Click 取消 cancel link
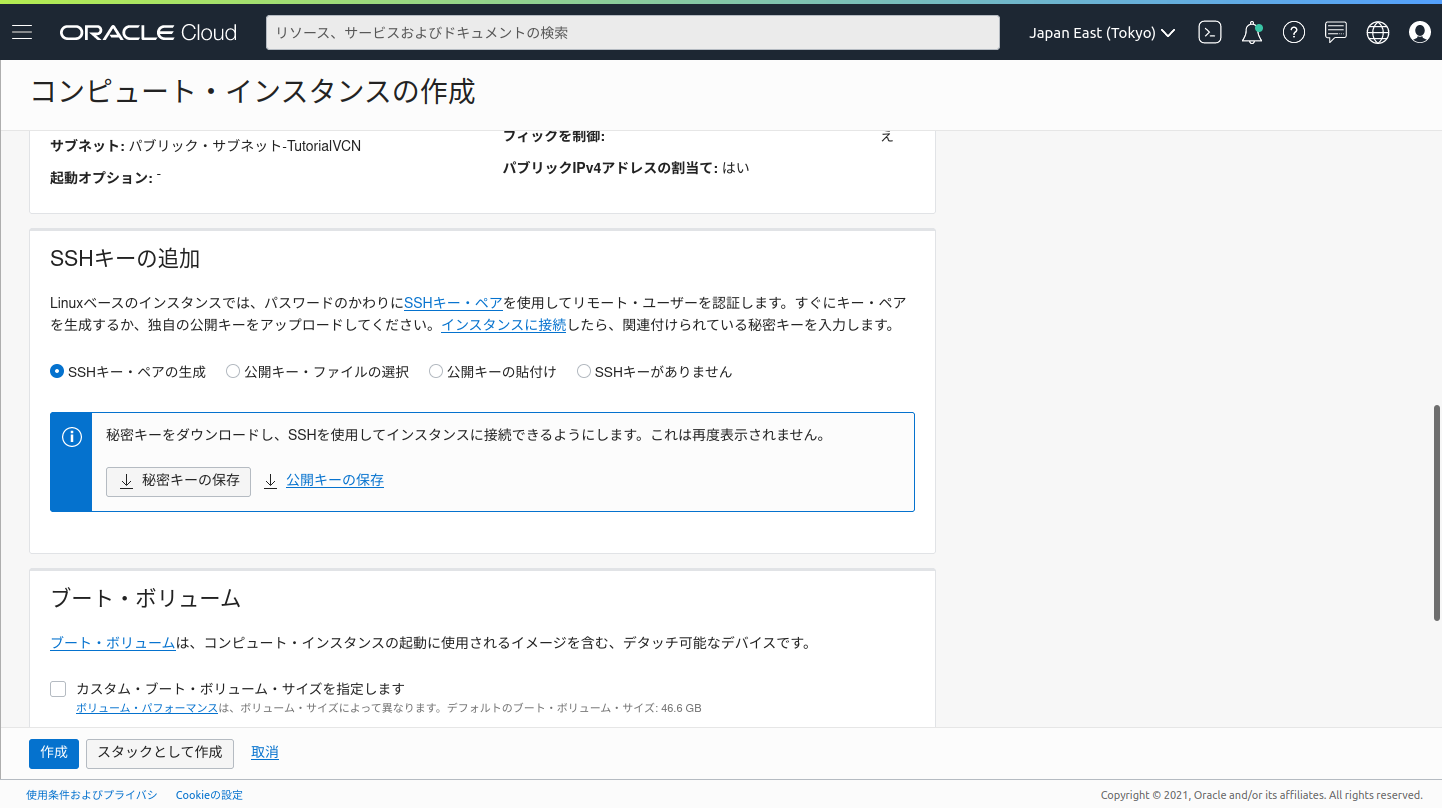Viewport: 1442px width, 808px height. pyautogui.click(x=265, y=753)
